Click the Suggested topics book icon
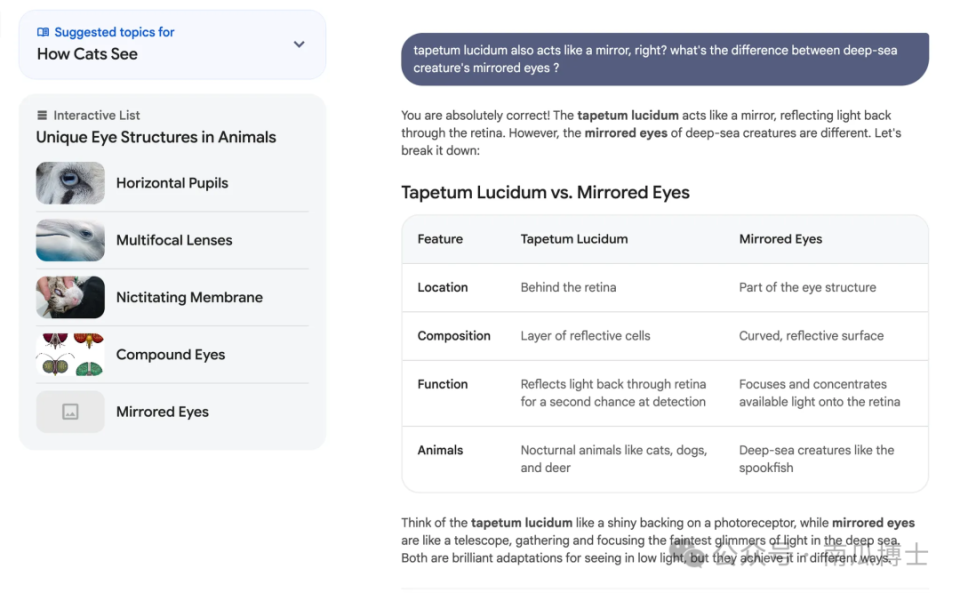The height and width of the screenshot is (593, 960). (43, 32)
